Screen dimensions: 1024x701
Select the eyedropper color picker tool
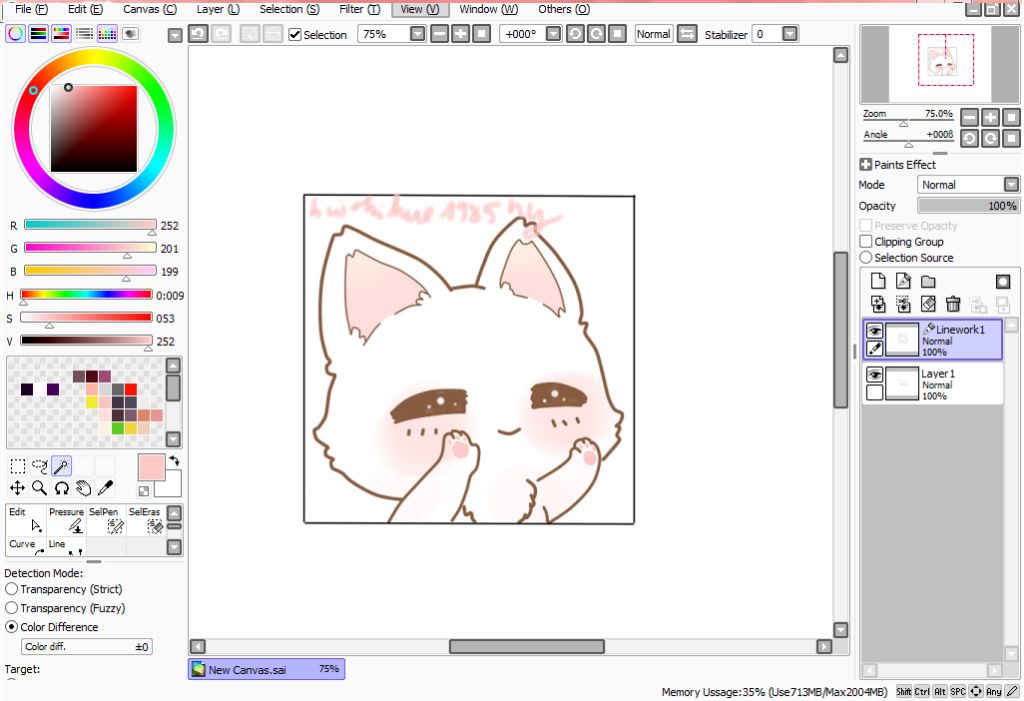point(105,488)
